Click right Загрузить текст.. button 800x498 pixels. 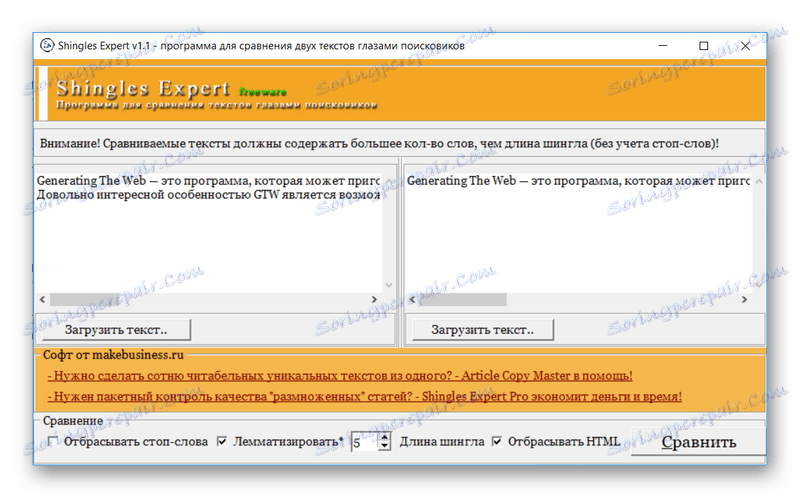pos(483,330)
